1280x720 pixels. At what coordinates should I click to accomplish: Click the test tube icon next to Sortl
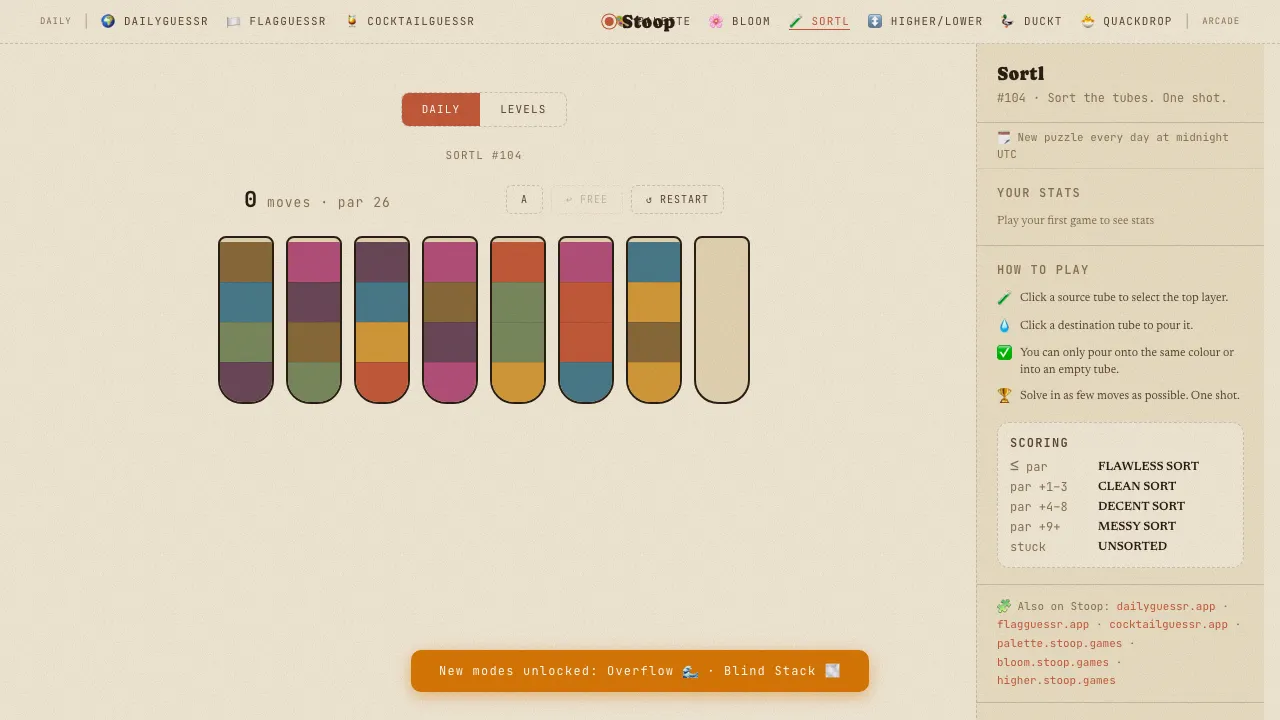(x=796, y=21)
